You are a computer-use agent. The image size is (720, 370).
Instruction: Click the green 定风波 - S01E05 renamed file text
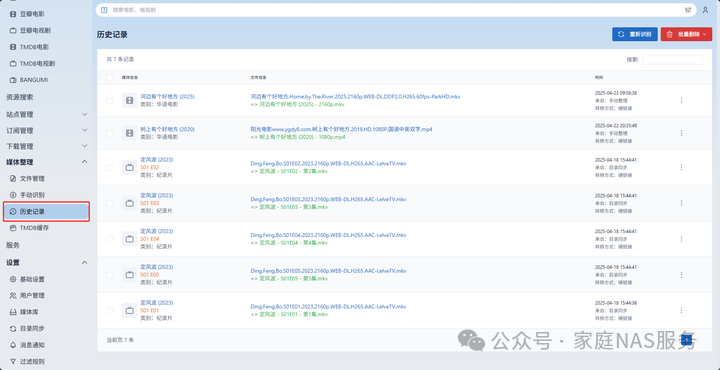(x=294, y=279)
